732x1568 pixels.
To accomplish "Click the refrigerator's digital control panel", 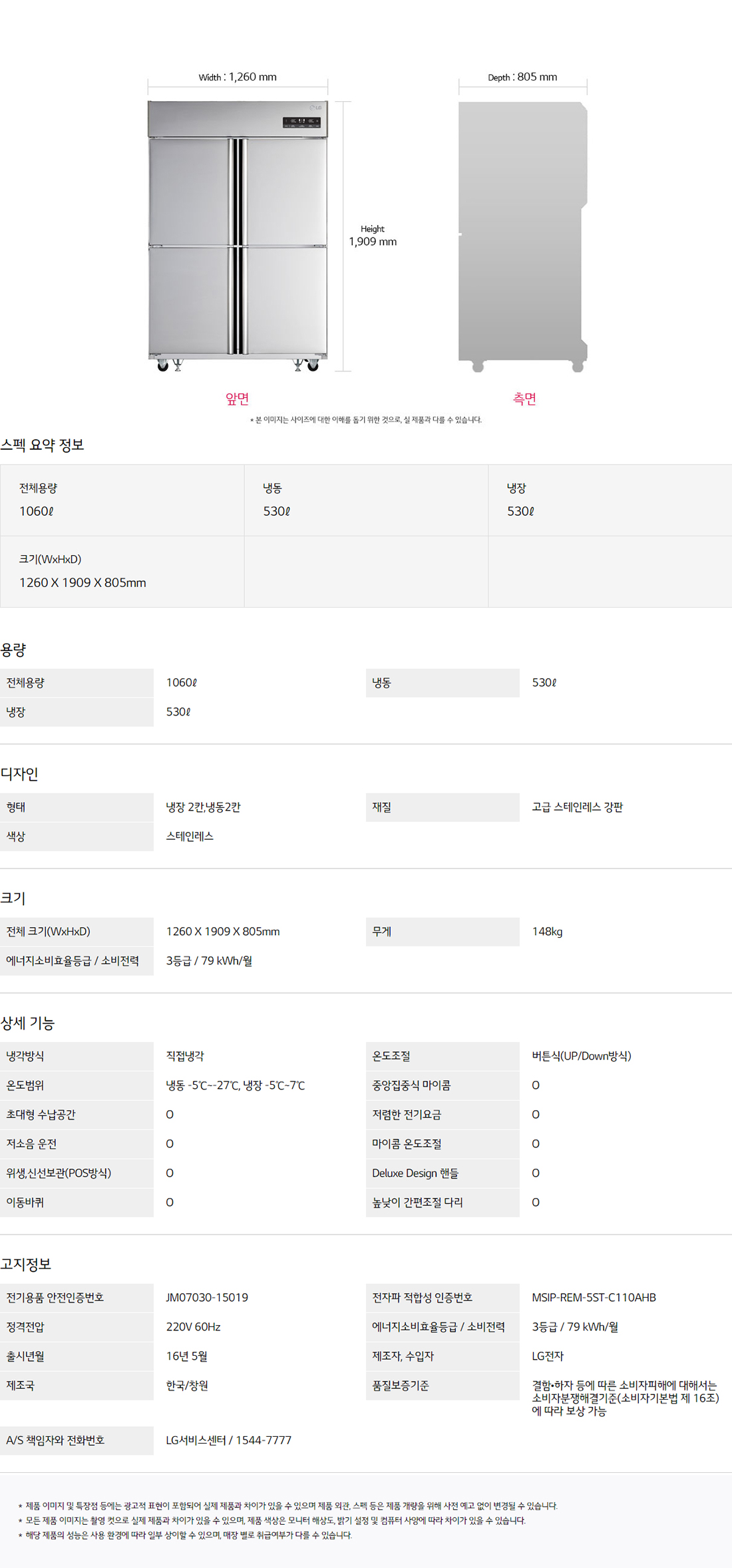I will [x=301, y=122].
